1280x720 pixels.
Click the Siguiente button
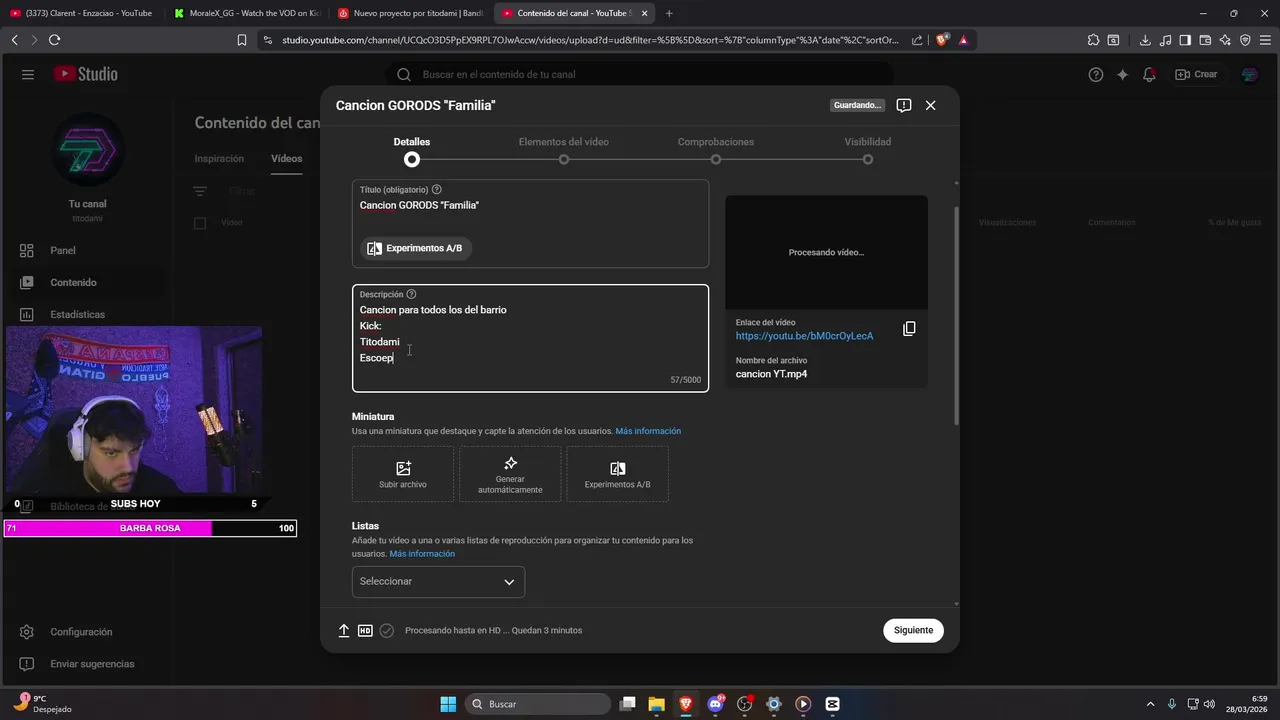(x=913, y=630)
